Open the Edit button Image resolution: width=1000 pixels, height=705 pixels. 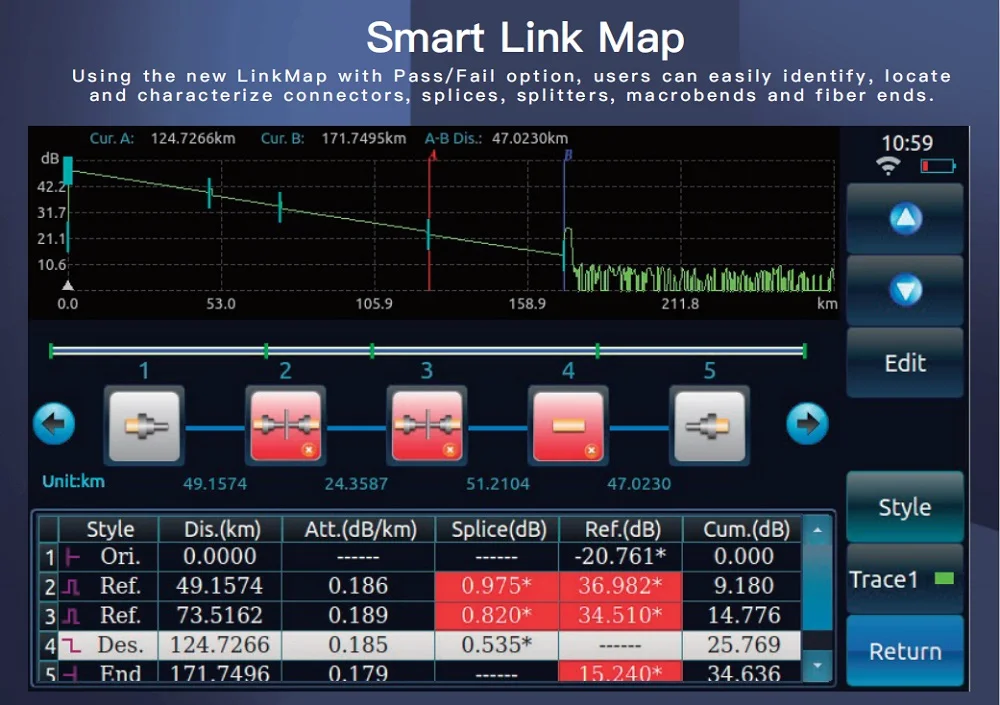tap(905, 362)
